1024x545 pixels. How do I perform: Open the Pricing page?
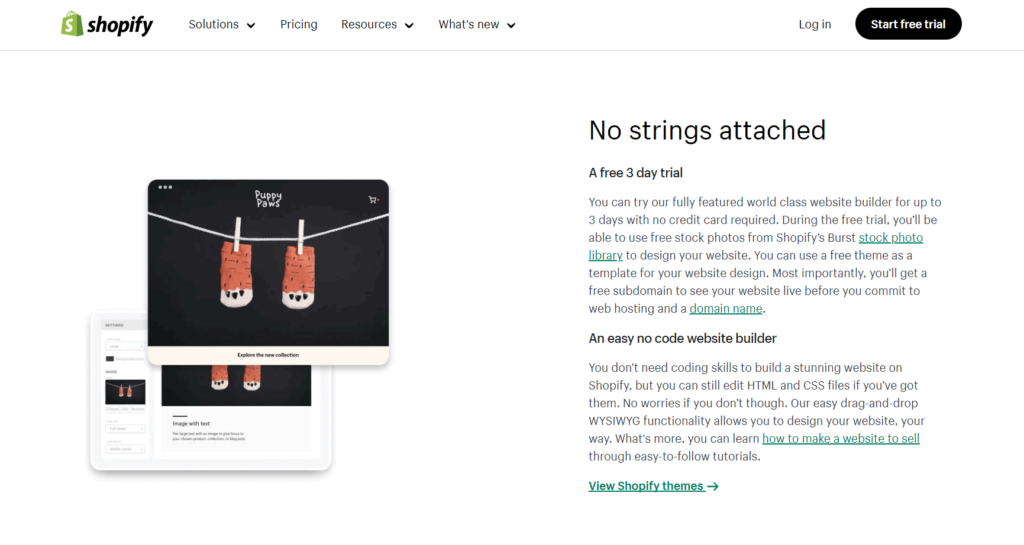click(298, 25)
